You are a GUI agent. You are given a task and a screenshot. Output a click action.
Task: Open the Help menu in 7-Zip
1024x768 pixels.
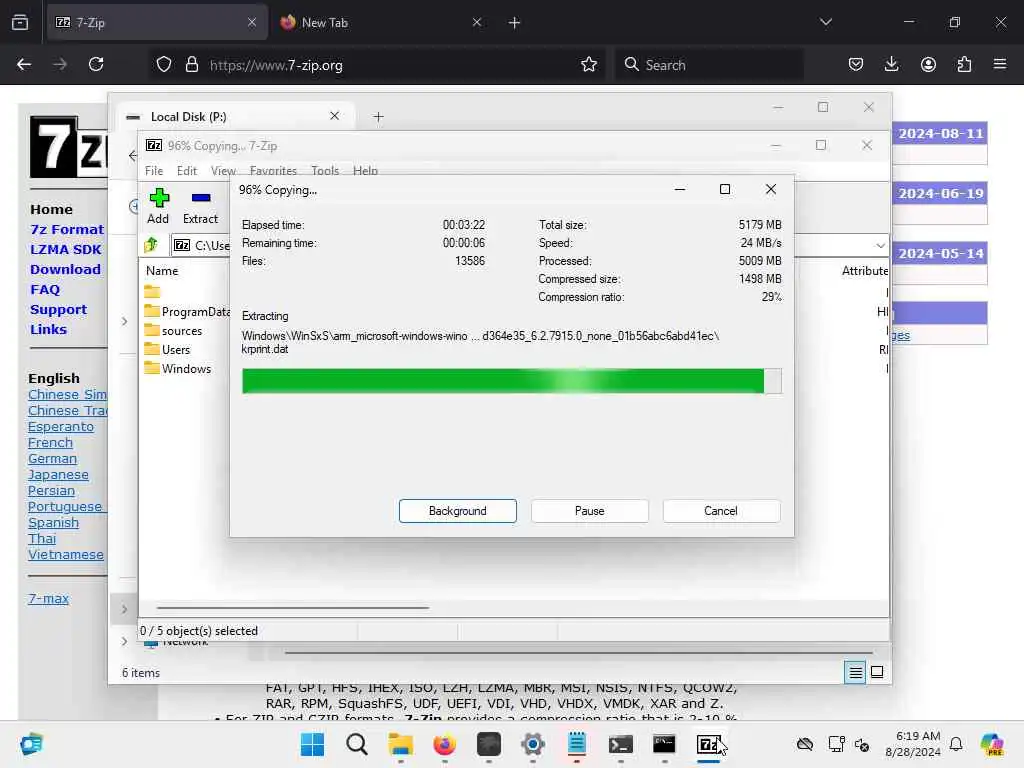365,170
